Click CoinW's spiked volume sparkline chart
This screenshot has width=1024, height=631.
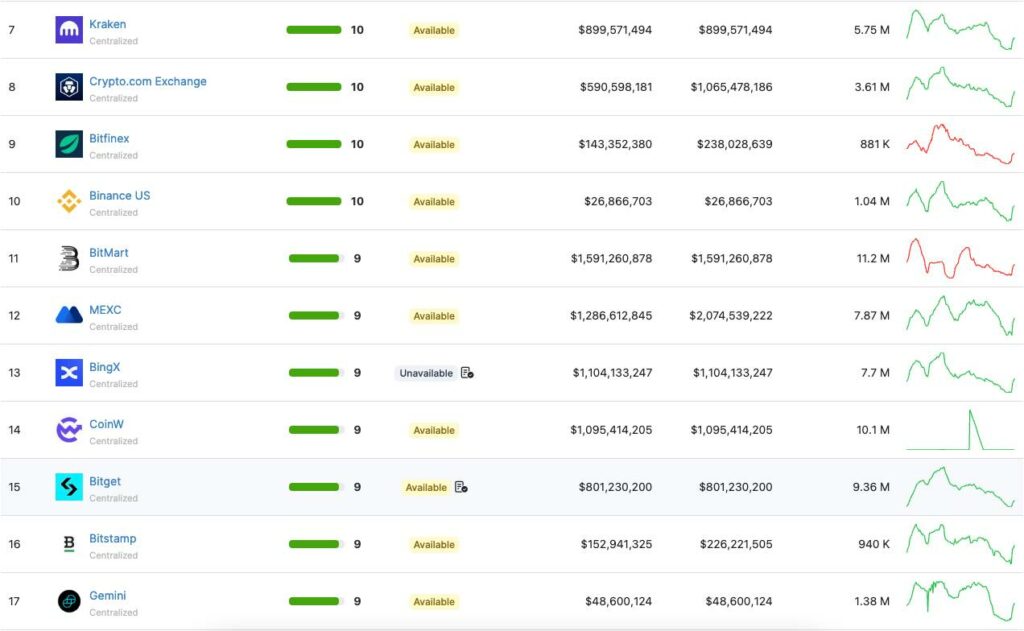click(x=961, y=430)
